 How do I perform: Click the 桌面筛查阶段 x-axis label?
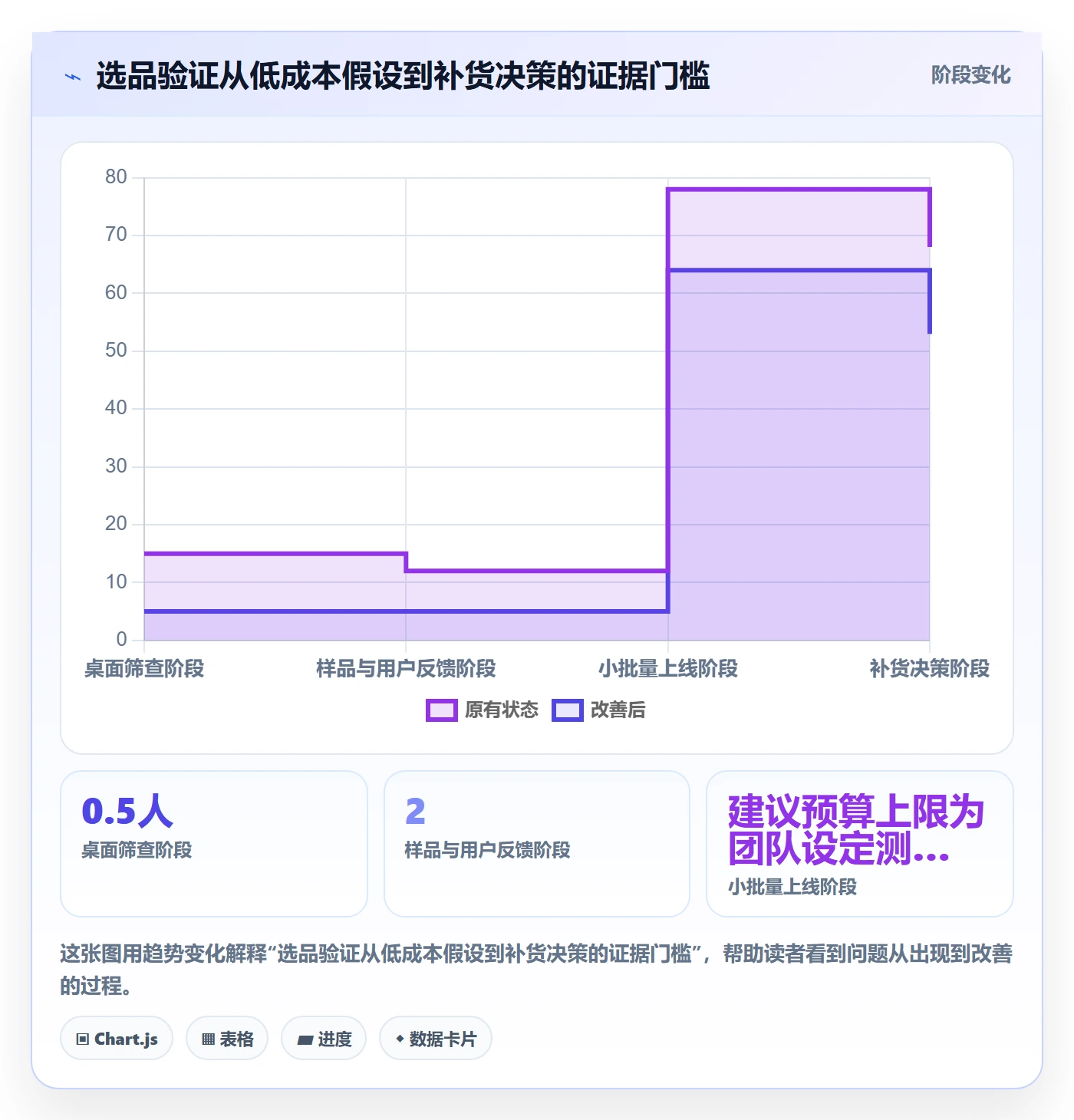click(144, 669)
